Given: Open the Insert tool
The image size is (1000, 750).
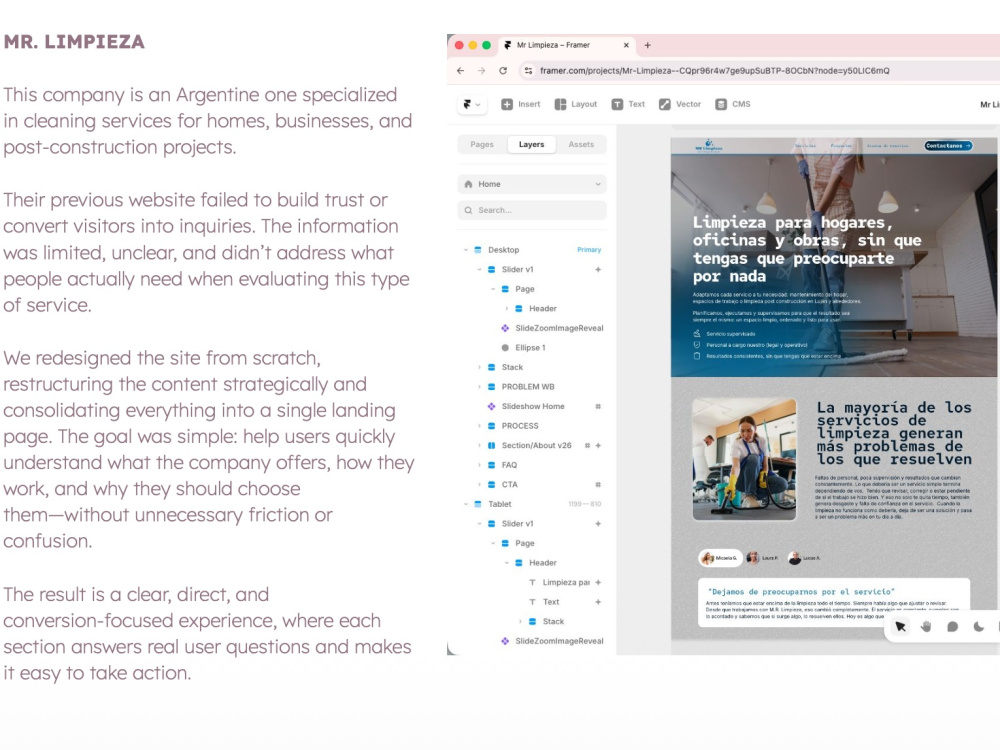Looking at the screenshot, I should coord(520,105).
